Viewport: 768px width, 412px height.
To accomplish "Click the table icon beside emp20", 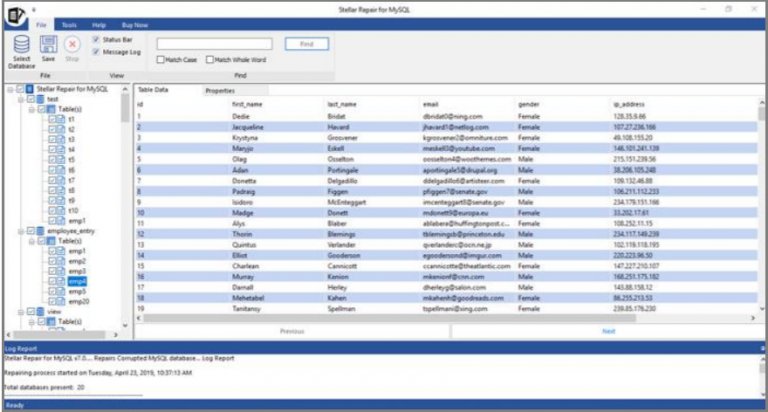I will click(x=61, y=301).
